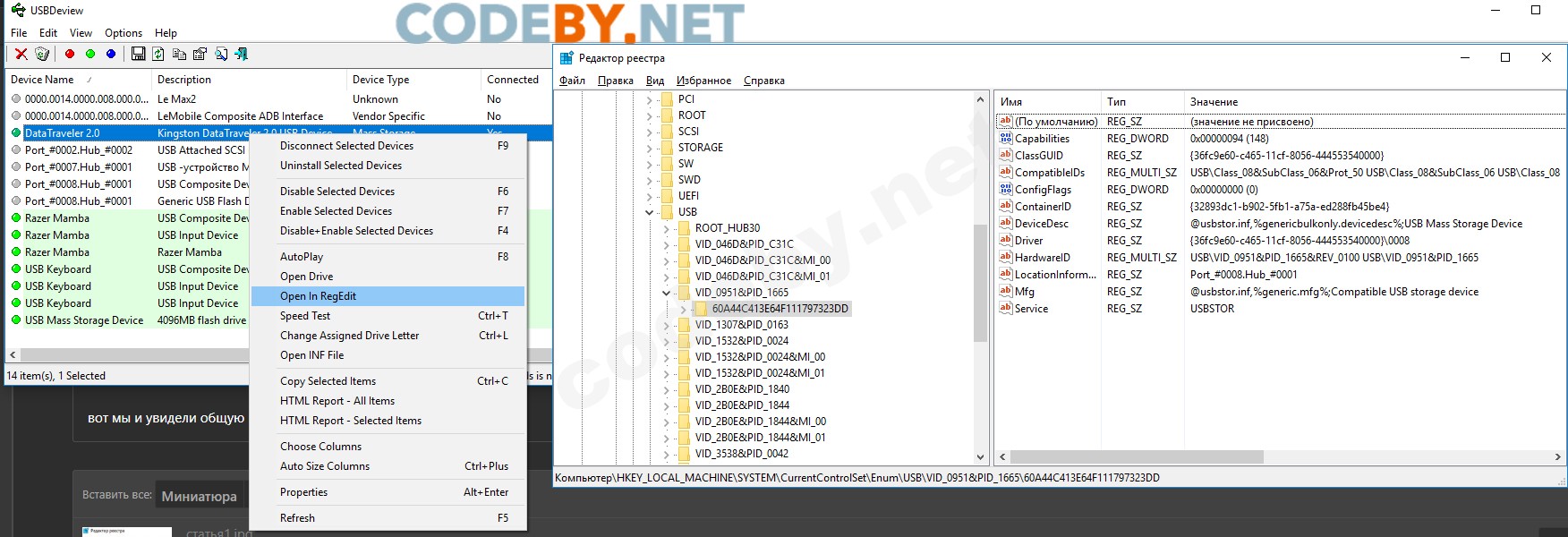Click the down arrow of registry tree scrollbar
This screenshot has height=537, width=1568.
pyautogui.click(x=980, y=457)
